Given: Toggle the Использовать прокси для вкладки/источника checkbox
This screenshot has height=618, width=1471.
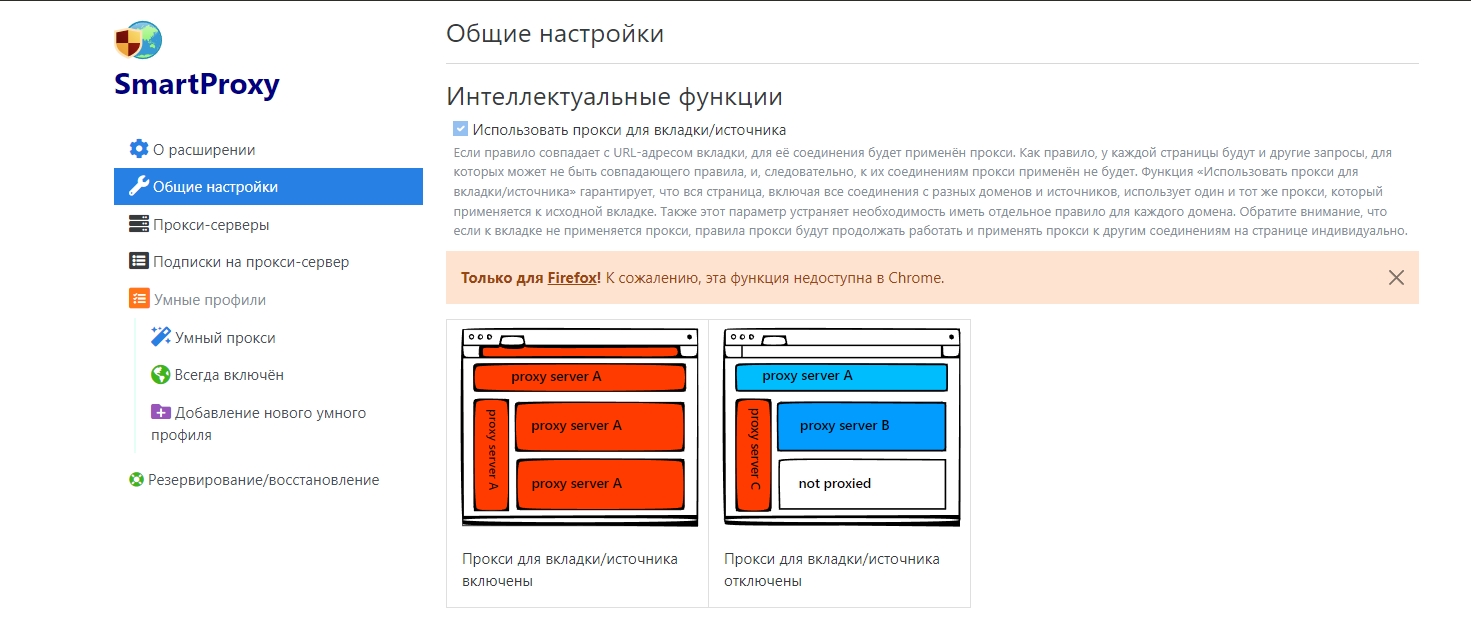Looking at the screenshot, I should coord(460,129).
